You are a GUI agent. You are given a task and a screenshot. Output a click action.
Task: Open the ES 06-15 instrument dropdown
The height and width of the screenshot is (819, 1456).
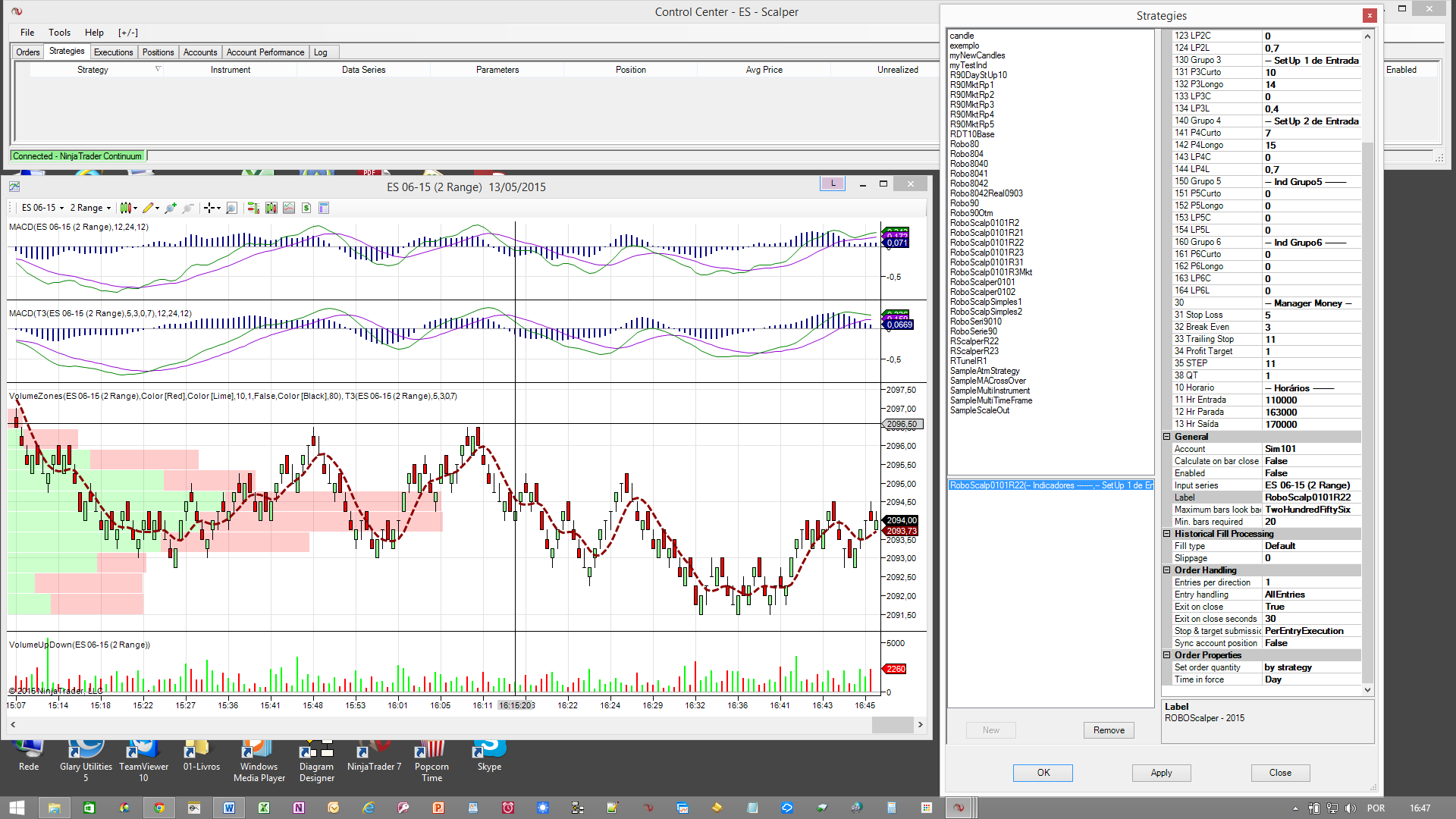click(x=42, y=208)
